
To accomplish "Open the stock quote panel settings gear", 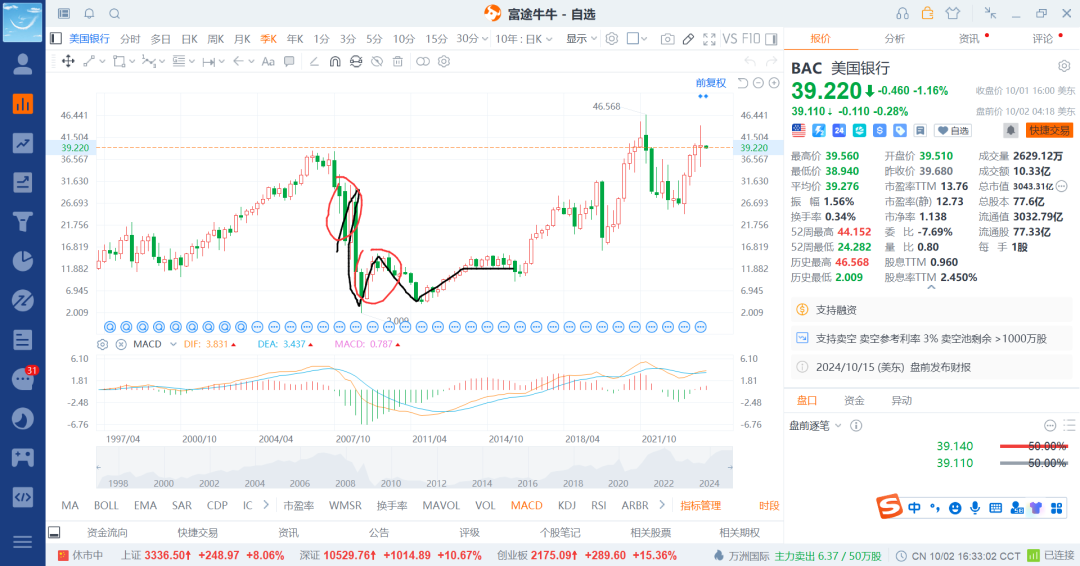I will (x=1064, y=66).
